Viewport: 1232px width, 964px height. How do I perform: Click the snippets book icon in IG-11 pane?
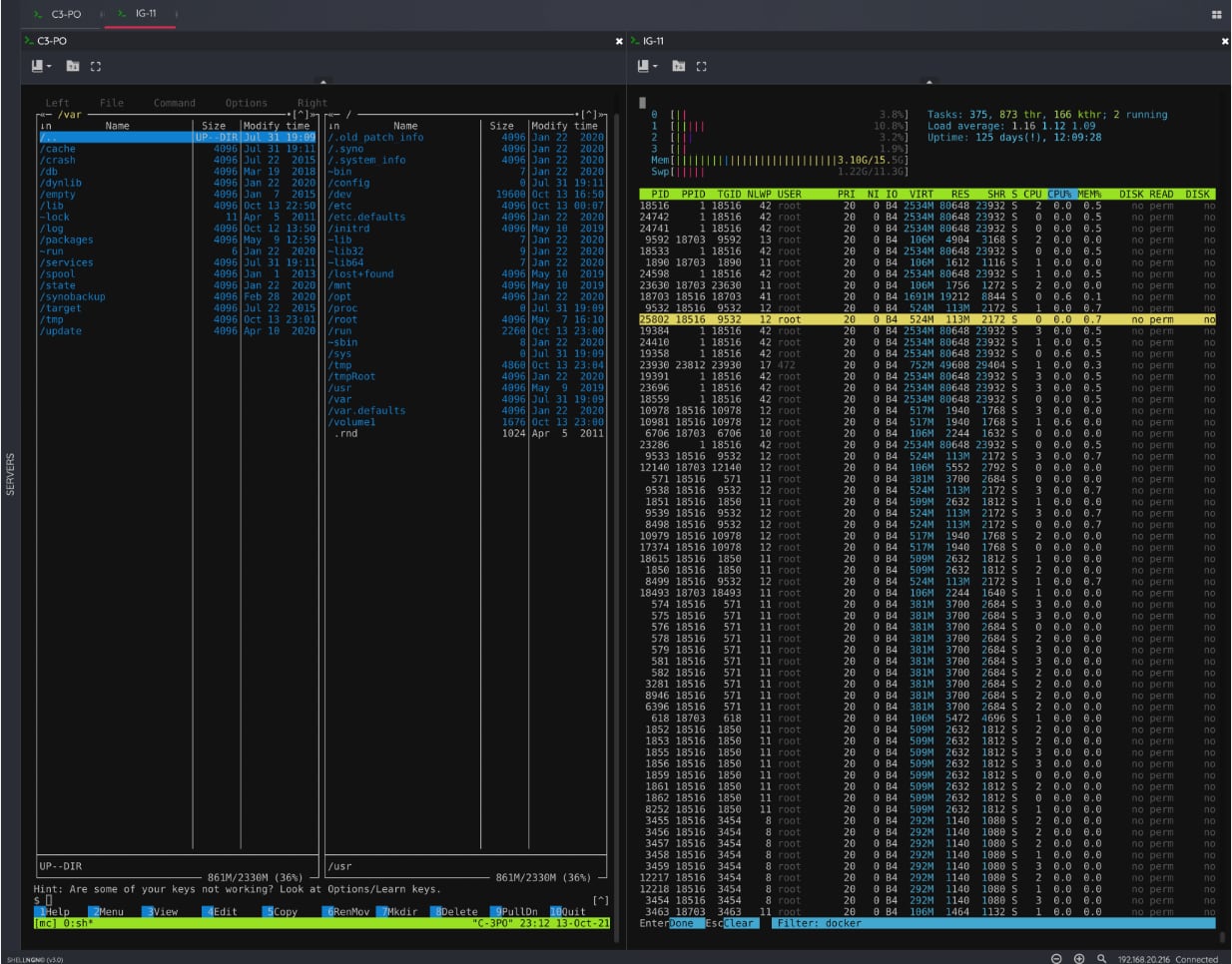coord(643,66)
